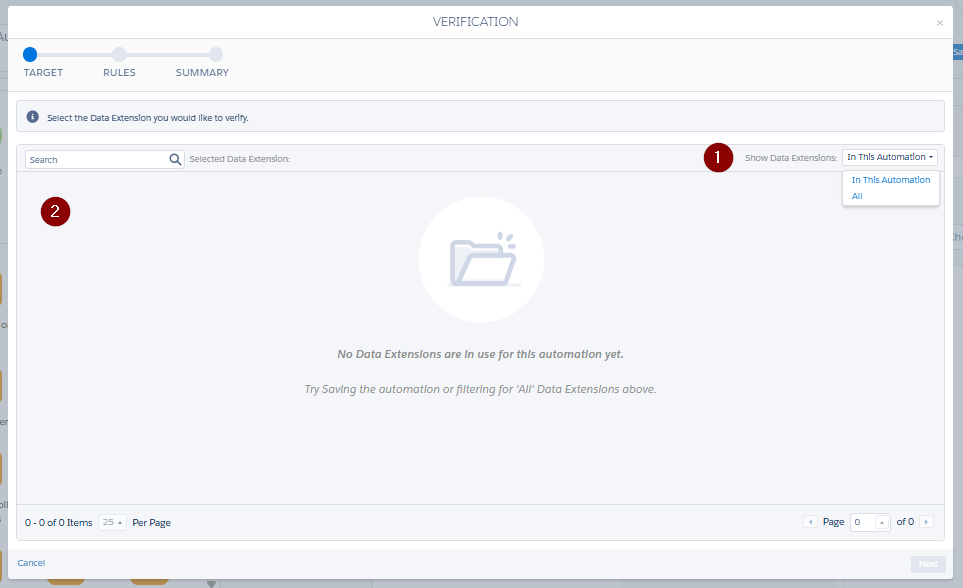Select the RULES step in the wizard
Screen dimensions: 963x588
119,55
